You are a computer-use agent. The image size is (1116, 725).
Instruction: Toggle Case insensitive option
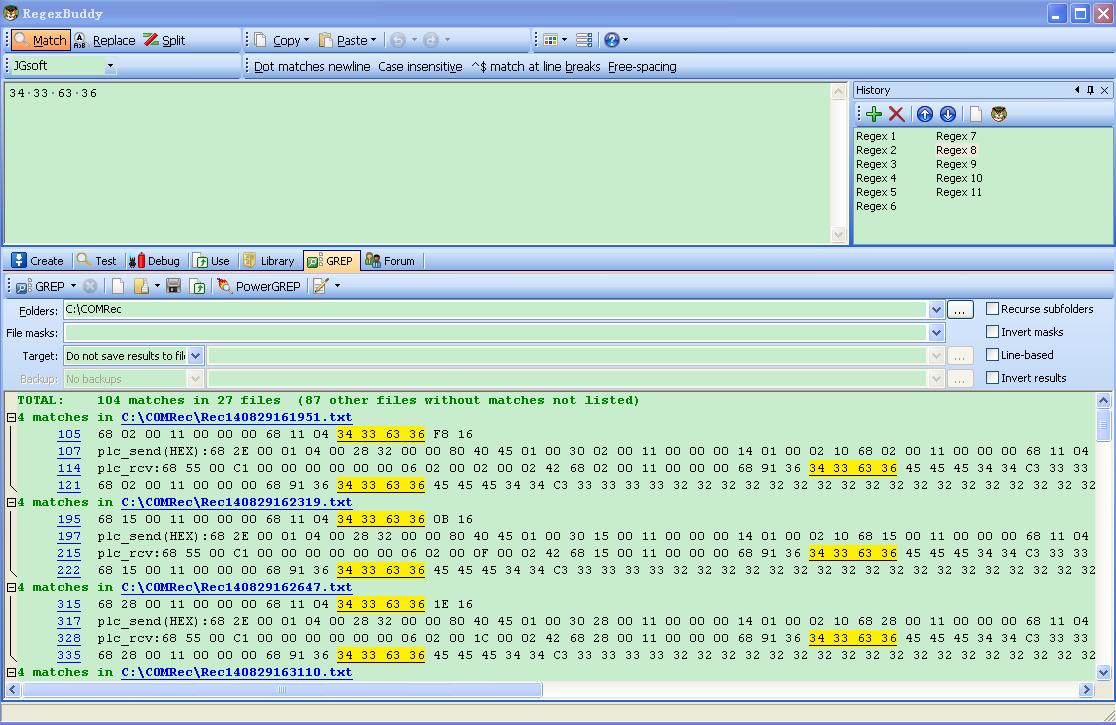420,66
